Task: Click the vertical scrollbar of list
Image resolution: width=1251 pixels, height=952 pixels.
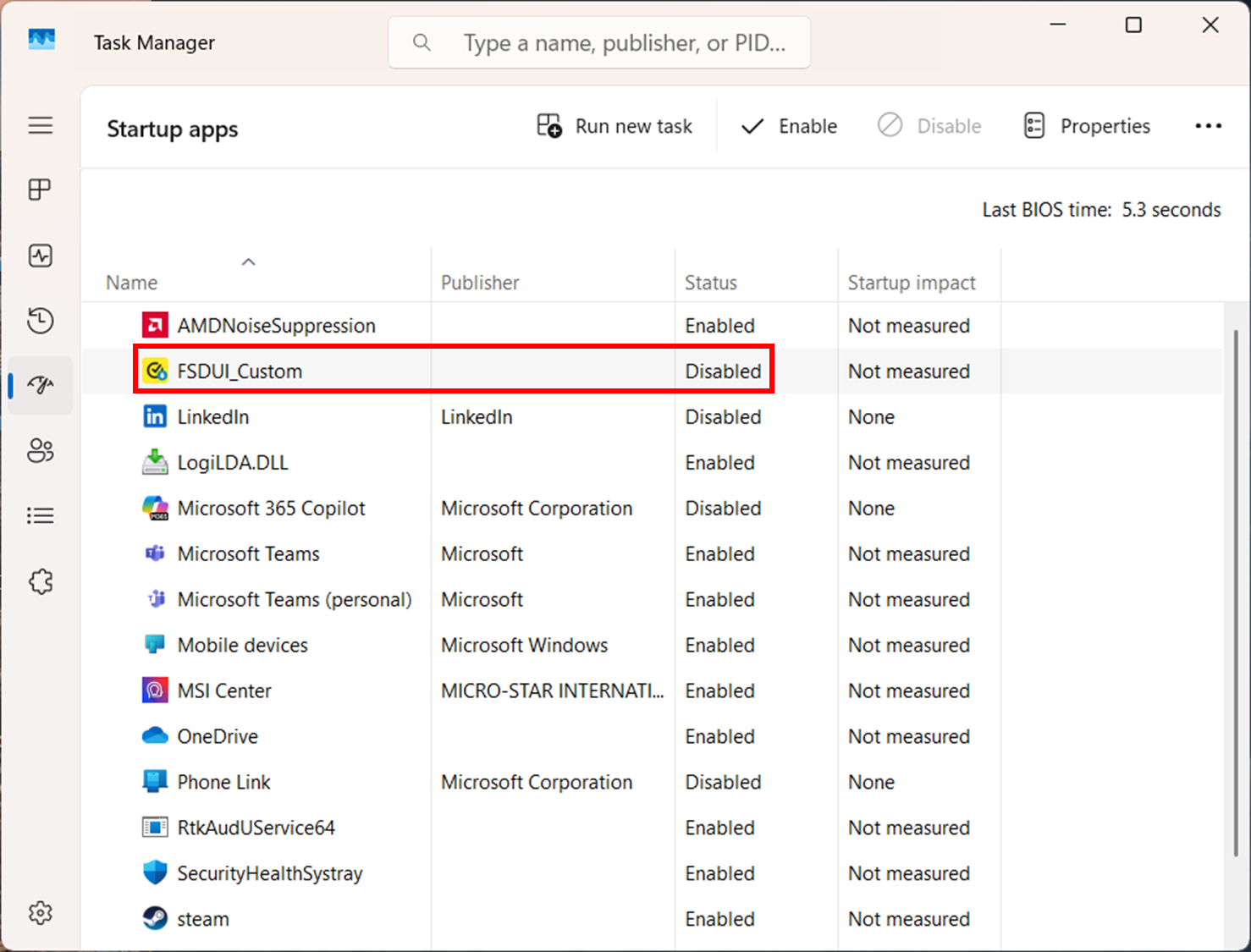Action: [1235, 592]
